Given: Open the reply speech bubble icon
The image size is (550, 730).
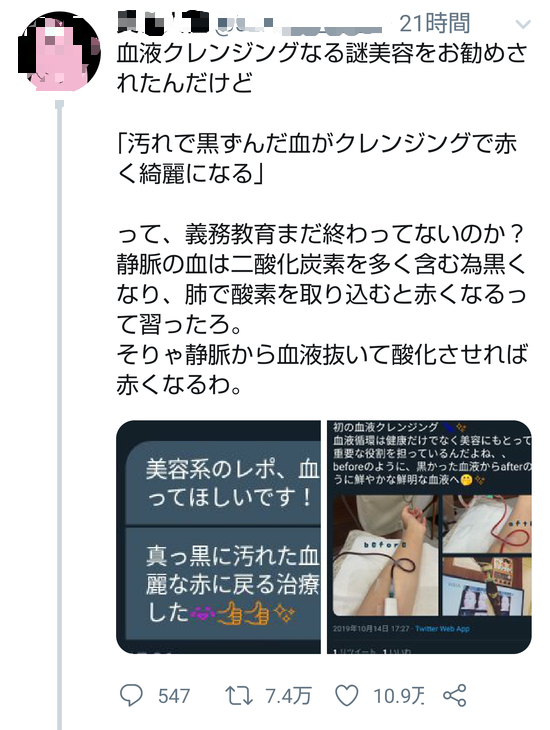Looking at the screenshot, I should [131, 696].
